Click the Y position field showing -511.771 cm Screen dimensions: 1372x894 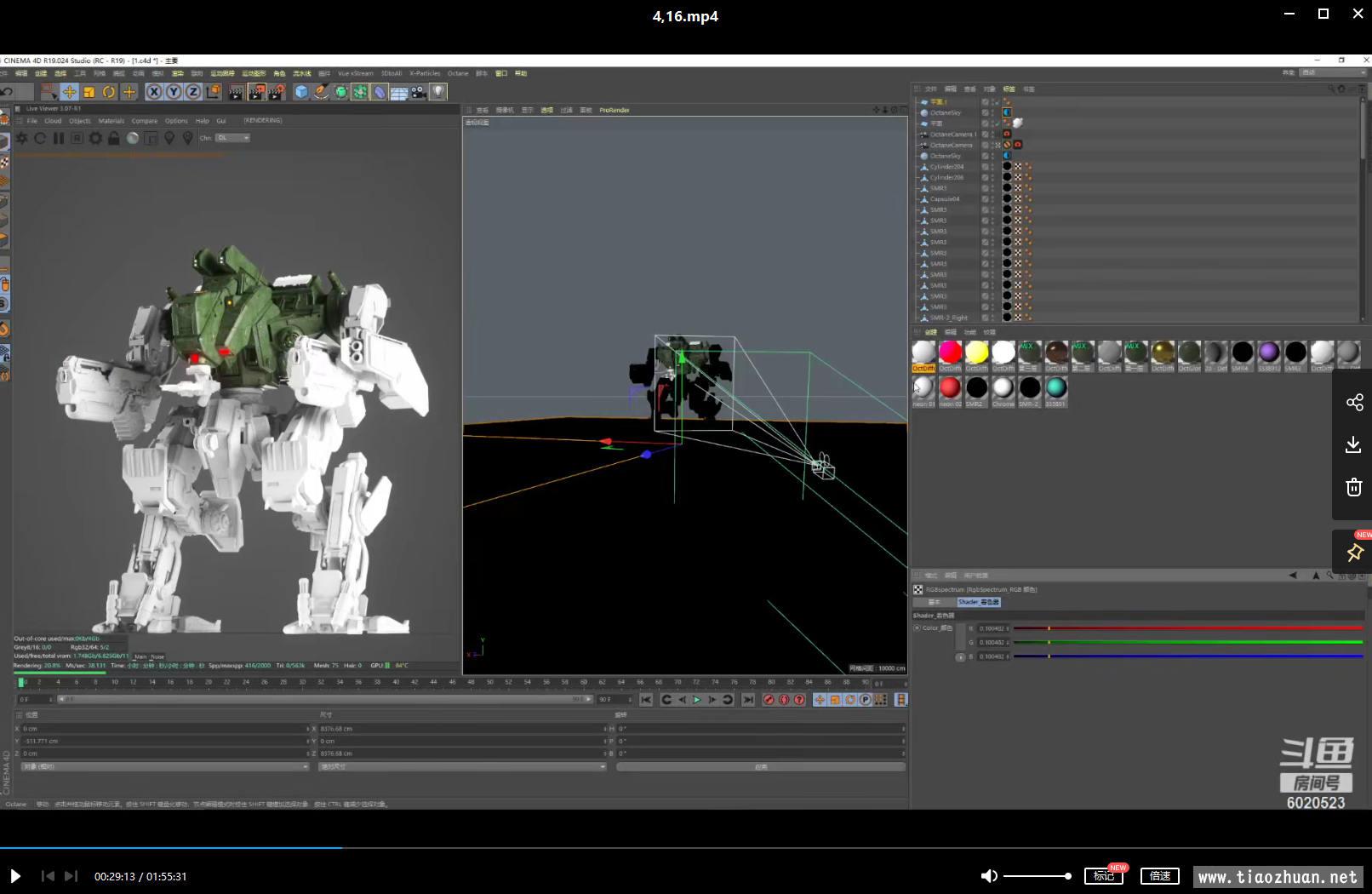(164, 742)
